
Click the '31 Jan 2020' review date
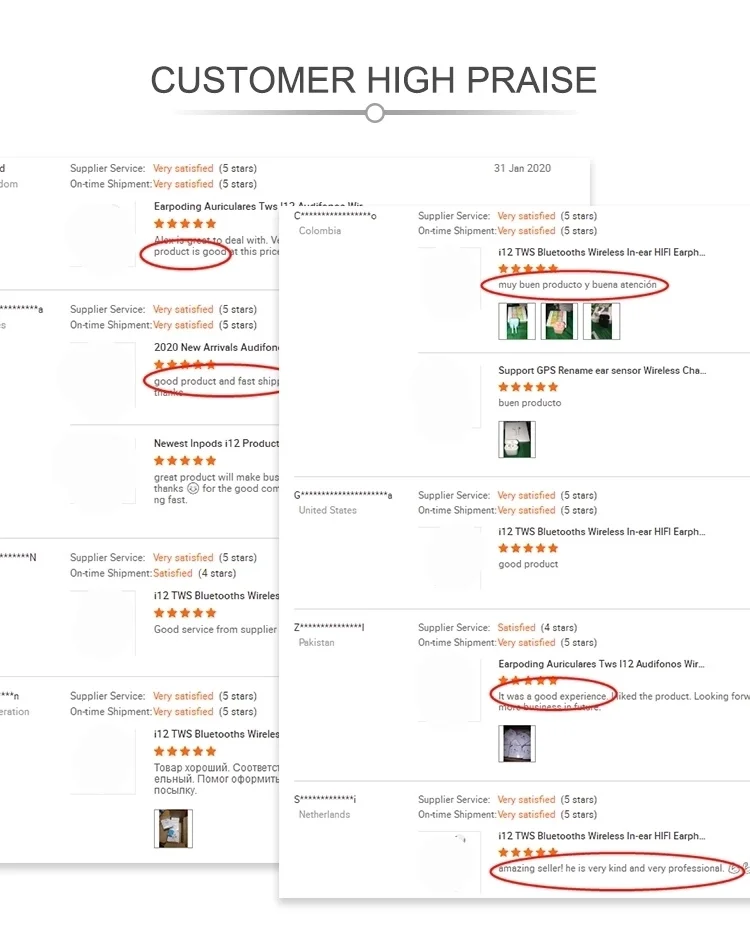522,168
